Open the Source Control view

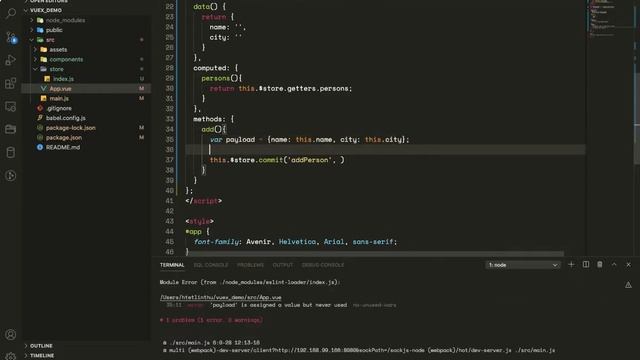[x=11, y=38]
